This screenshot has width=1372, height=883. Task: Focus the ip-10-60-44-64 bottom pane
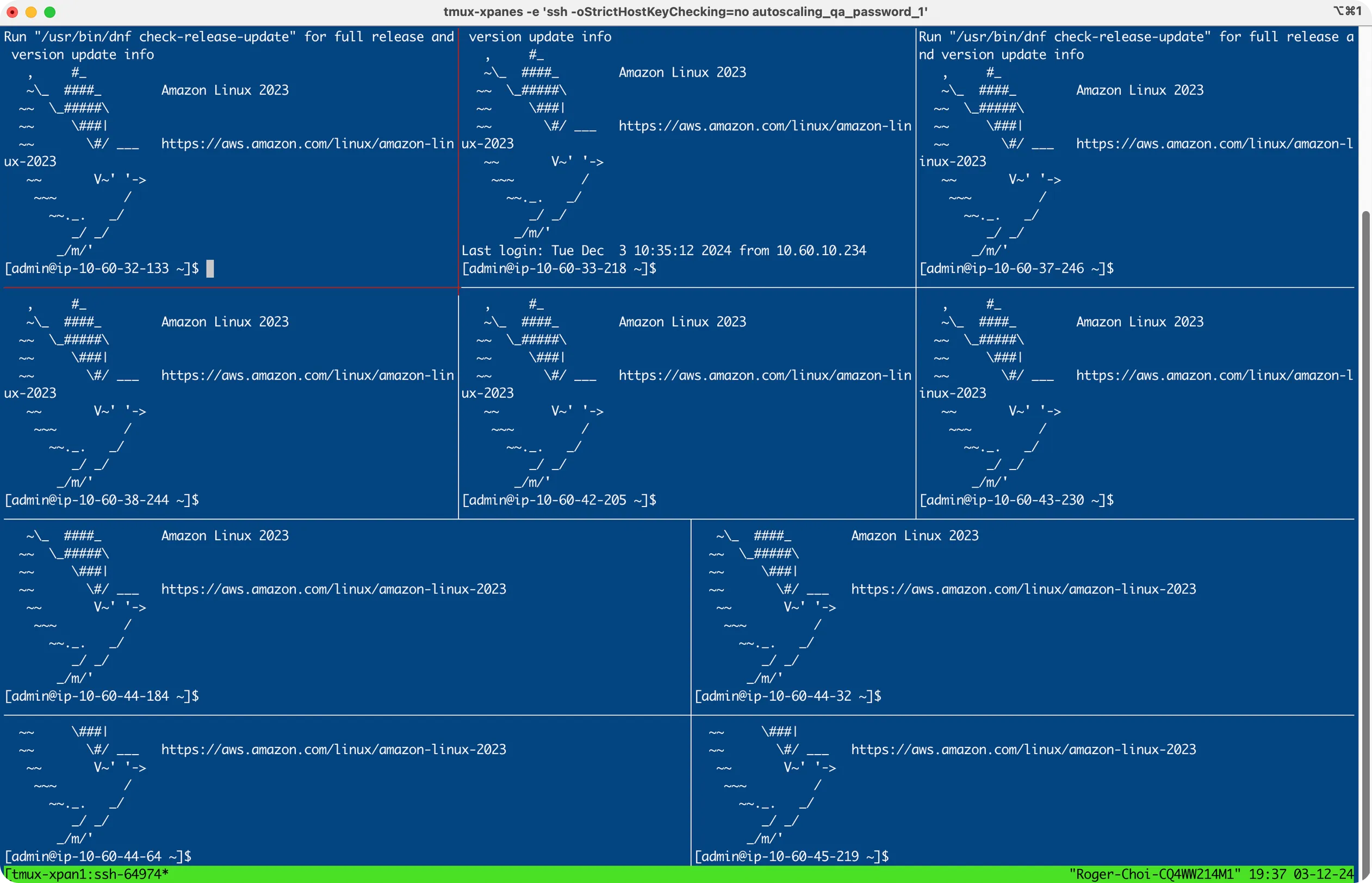97,856
